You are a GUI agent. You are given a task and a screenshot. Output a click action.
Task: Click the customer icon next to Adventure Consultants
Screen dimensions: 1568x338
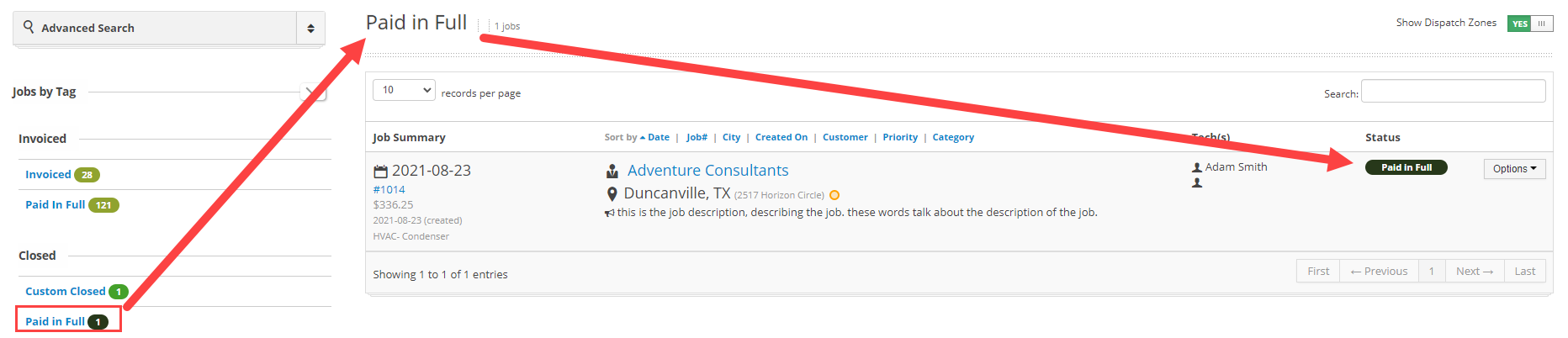click(x=612, y=172)
